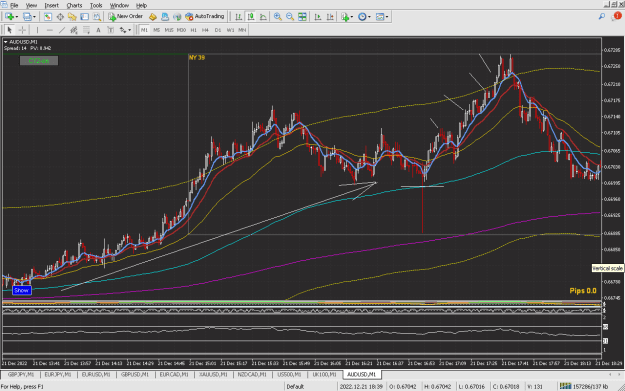The width and height of the screenshot is (625, 391).
Task: Select the Text Label tool
Action: (111, 30)
